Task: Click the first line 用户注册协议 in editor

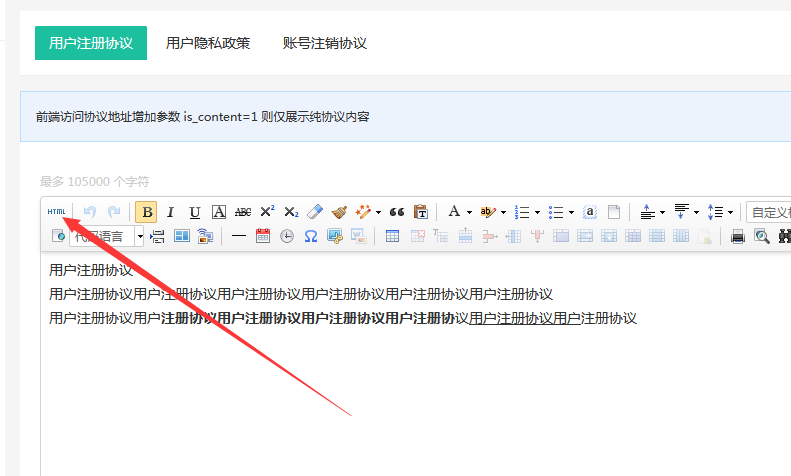Action: (91, 270)
